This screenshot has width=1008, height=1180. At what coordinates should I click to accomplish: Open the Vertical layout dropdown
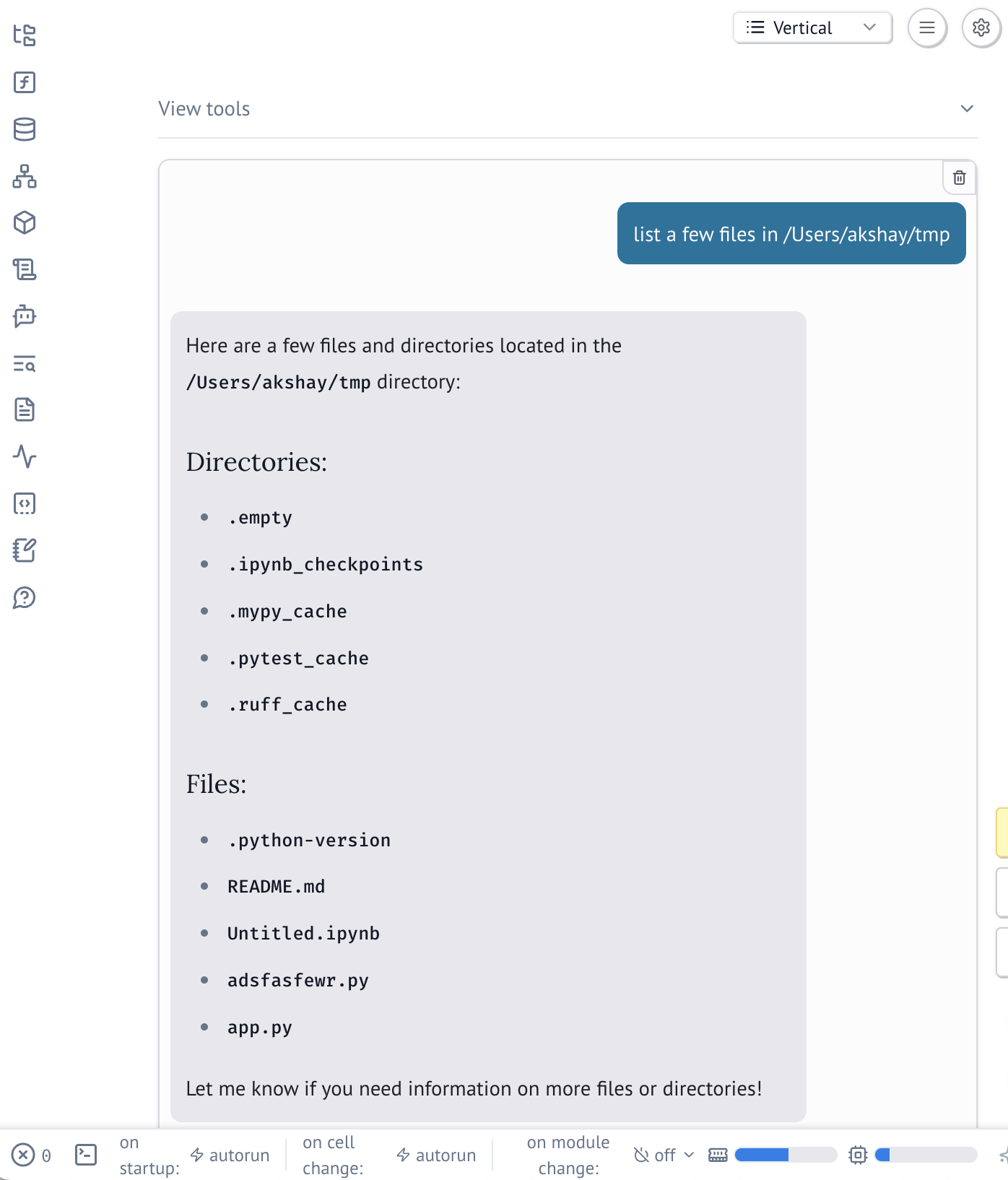pos(812,28)
